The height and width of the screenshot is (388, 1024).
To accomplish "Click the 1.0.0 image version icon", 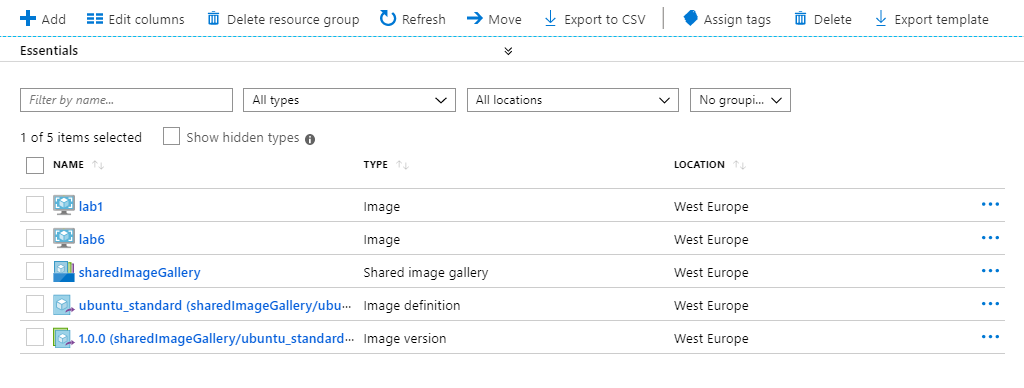I will pyautogui.click(x=63, y=338).
